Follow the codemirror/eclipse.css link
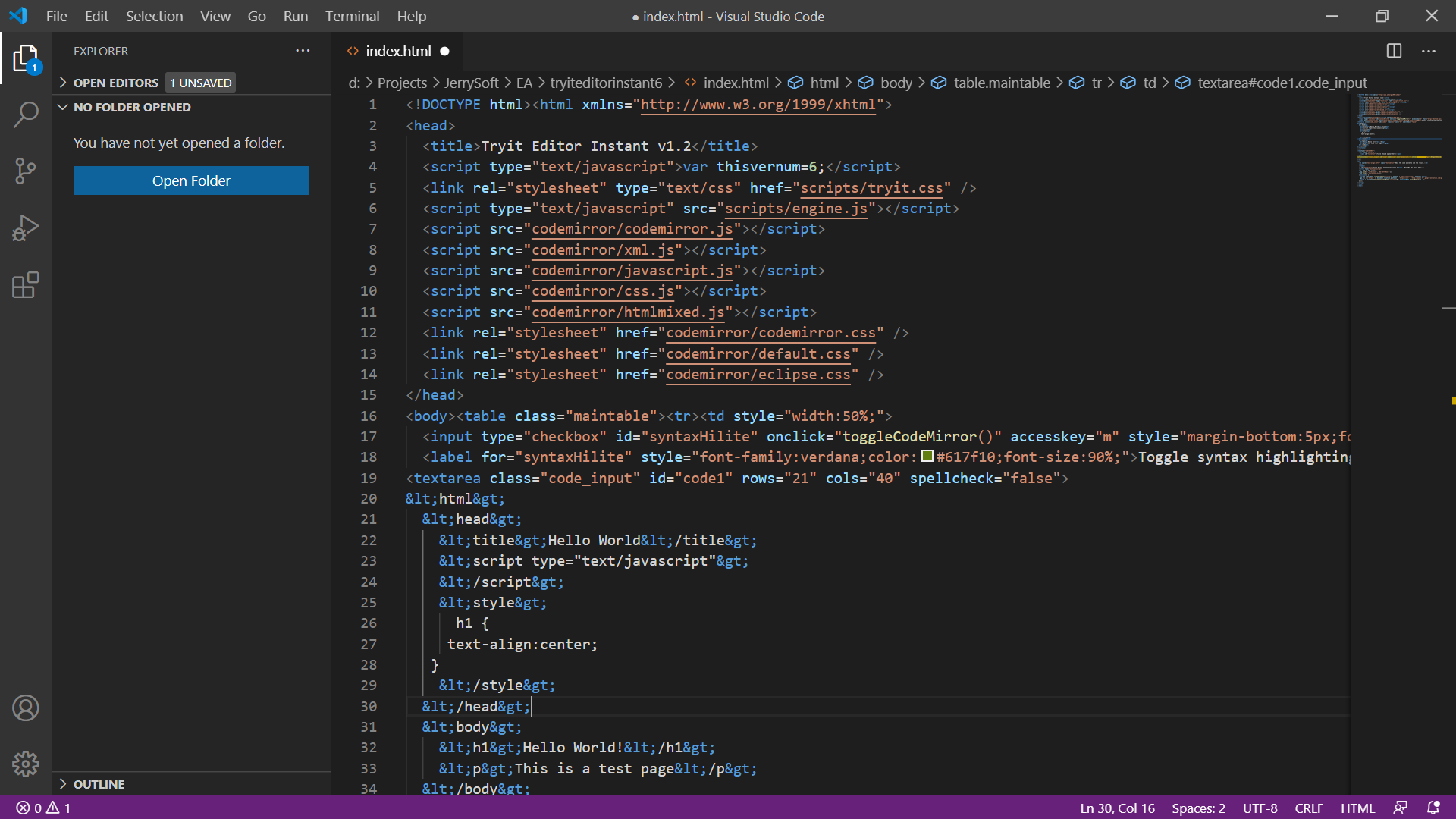The width and height of the screenshot is (1456, 819). pyautogui.click(x=758, y=374)
